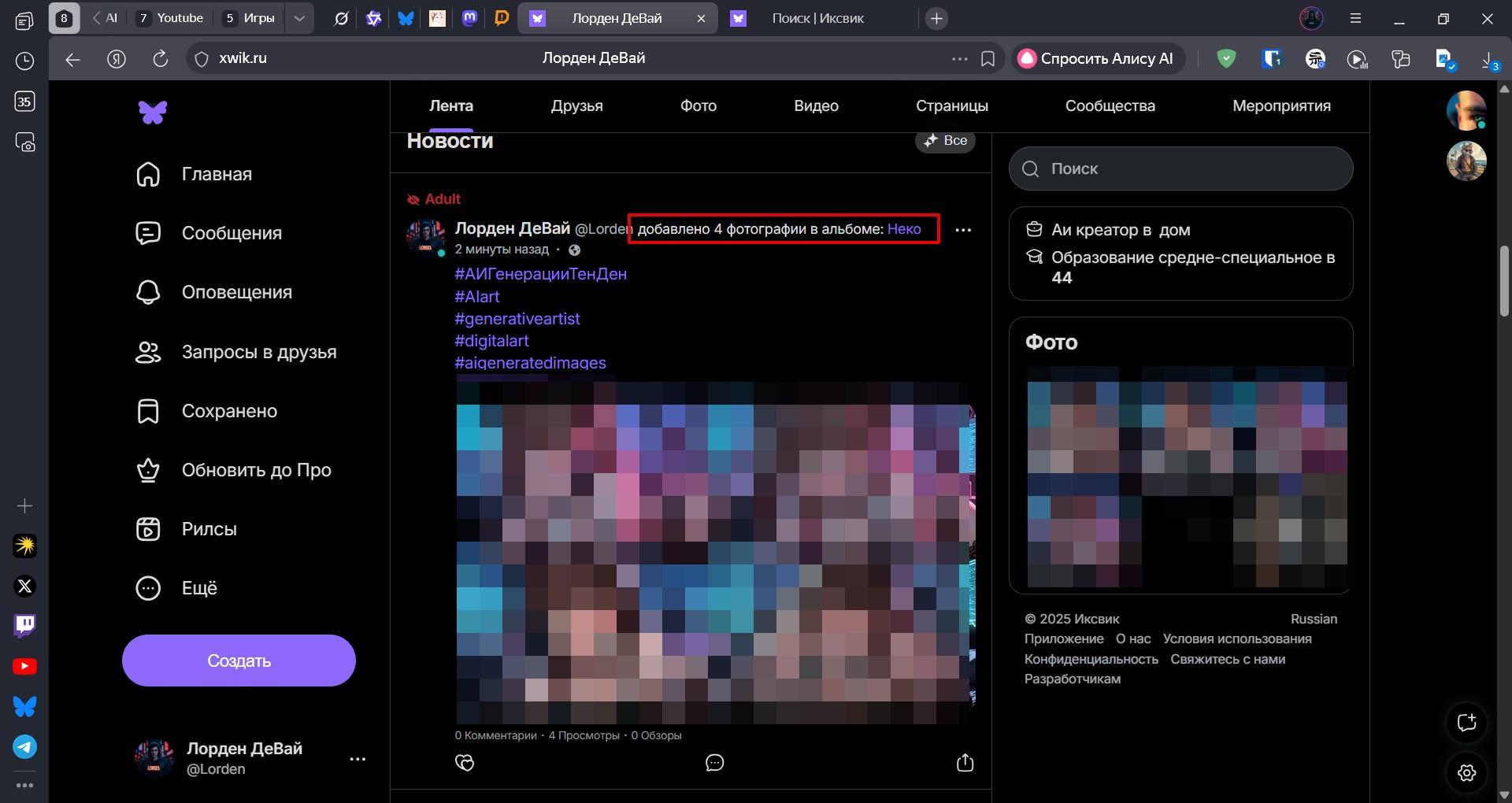This screenshot has height=803, width=1512.
Task: Click the Иксвик butterfly logo
Action: click(153, 112)
